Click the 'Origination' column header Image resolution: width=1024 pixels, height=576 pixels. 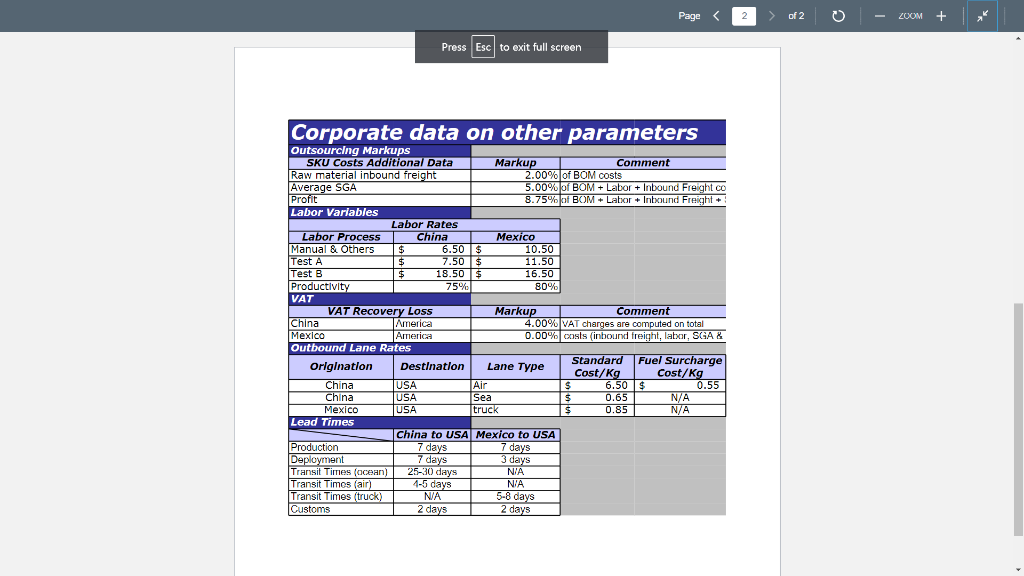pyautogui.click(x=341, y=366)
